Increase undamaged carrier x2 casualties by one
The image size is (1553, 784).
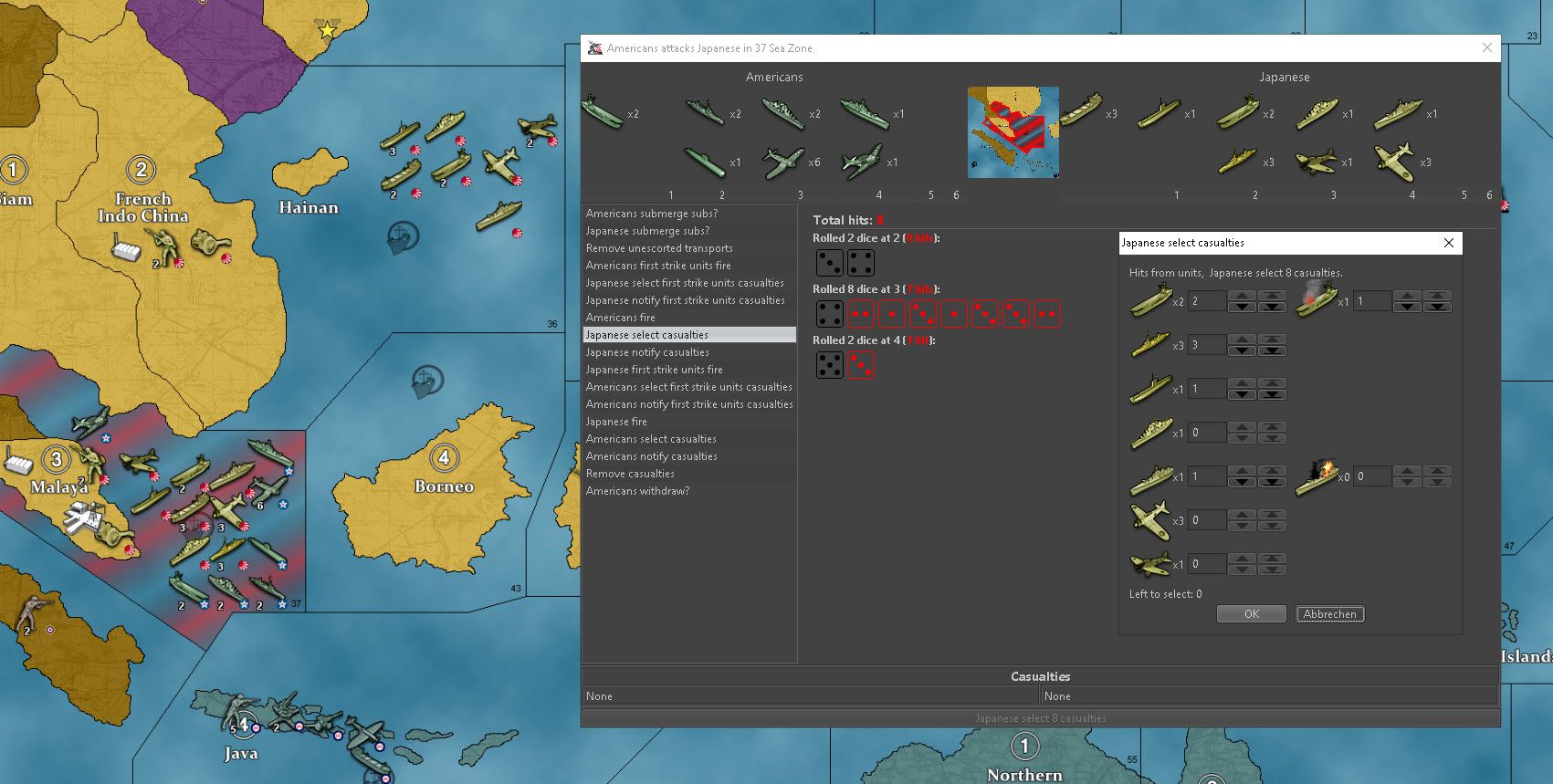pos(1242,296)
